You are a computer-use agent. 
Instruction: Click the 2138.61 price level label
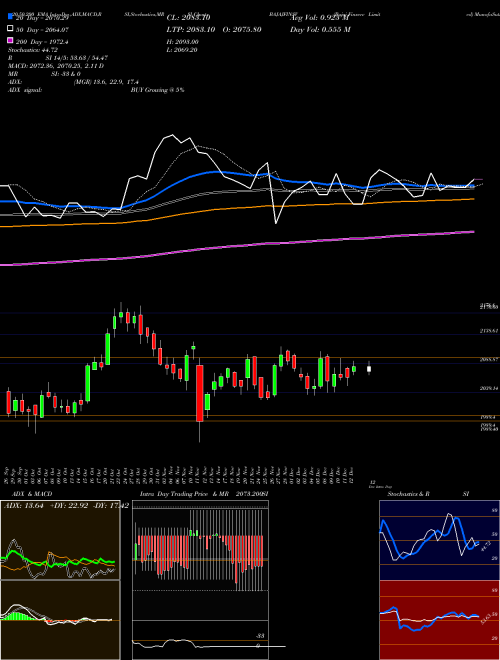tap(489, 331)
